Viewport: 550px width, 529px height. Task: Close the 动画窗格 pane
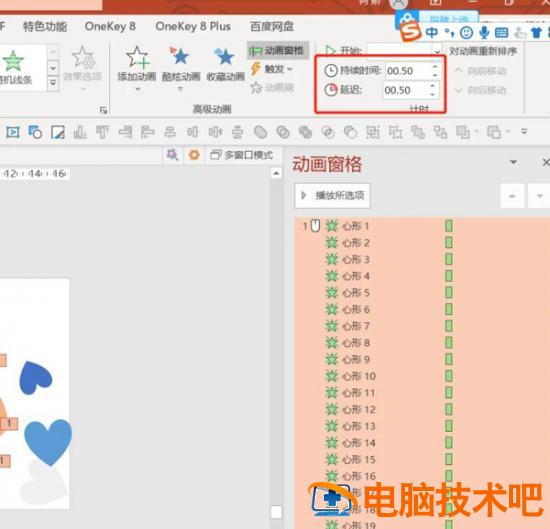[x=545, y=162]
